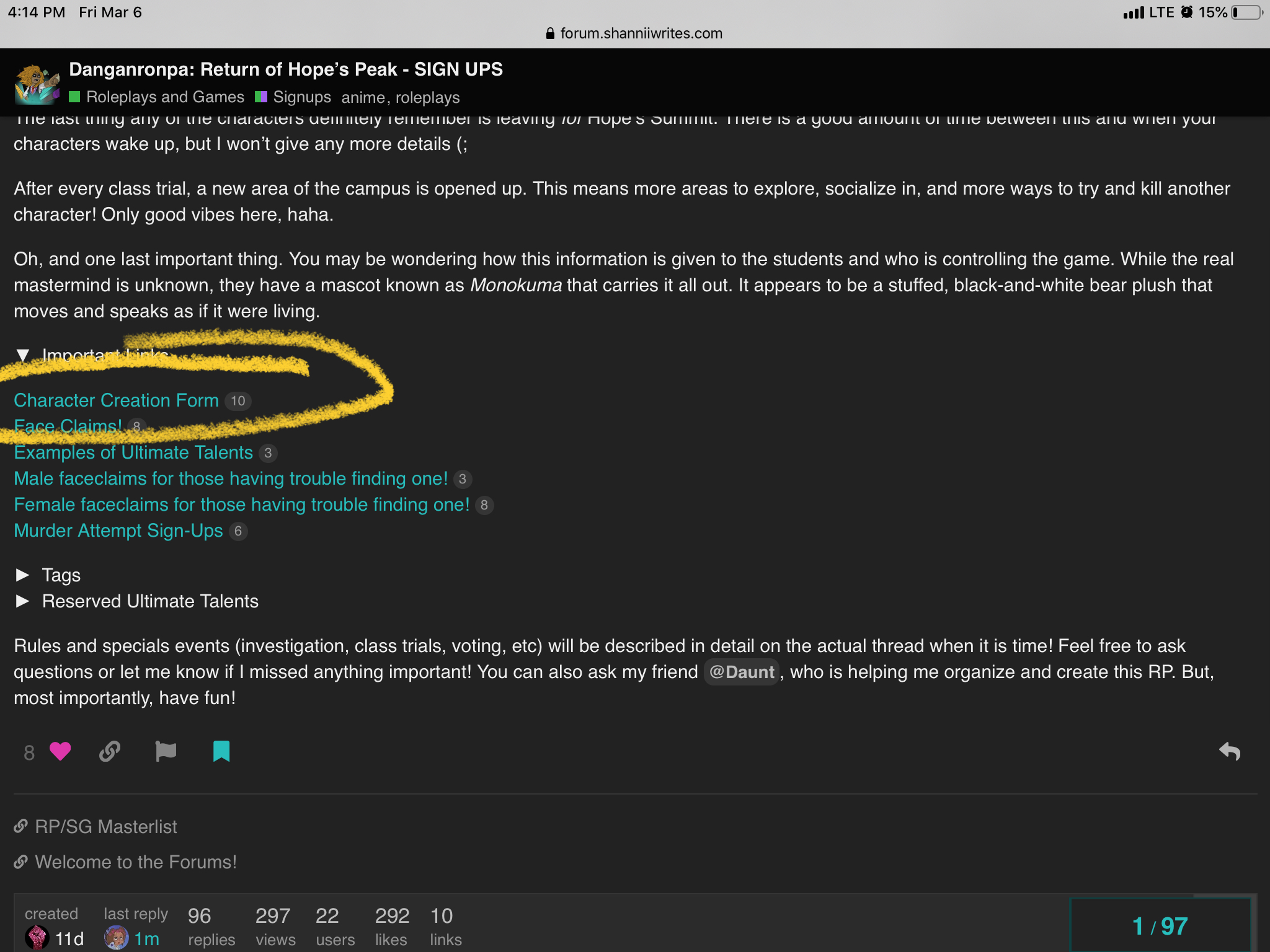
Task: Copy post link via chain icon
Action: 110,752
